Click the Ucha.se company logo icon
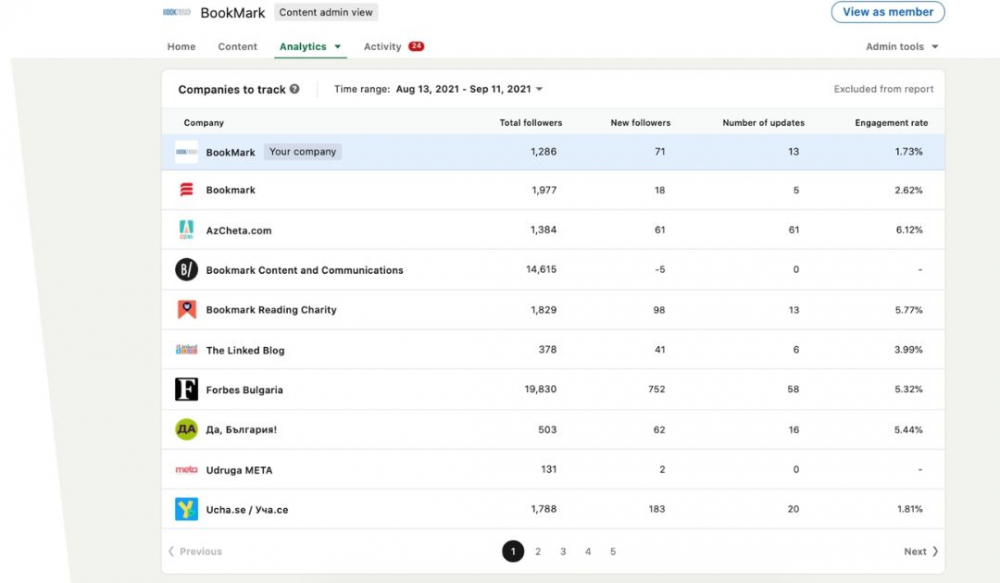The image size is (1000, 583). (x=186, y=509)
